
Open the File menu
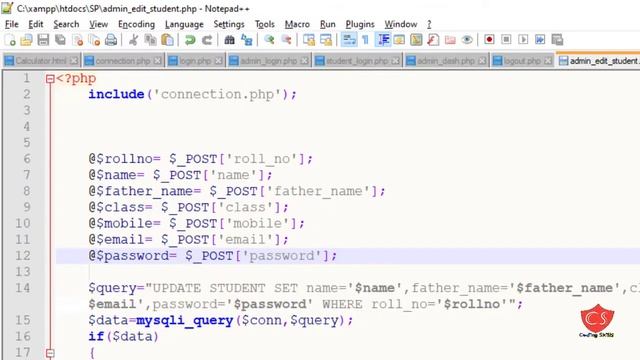click(x=11, y=24)
